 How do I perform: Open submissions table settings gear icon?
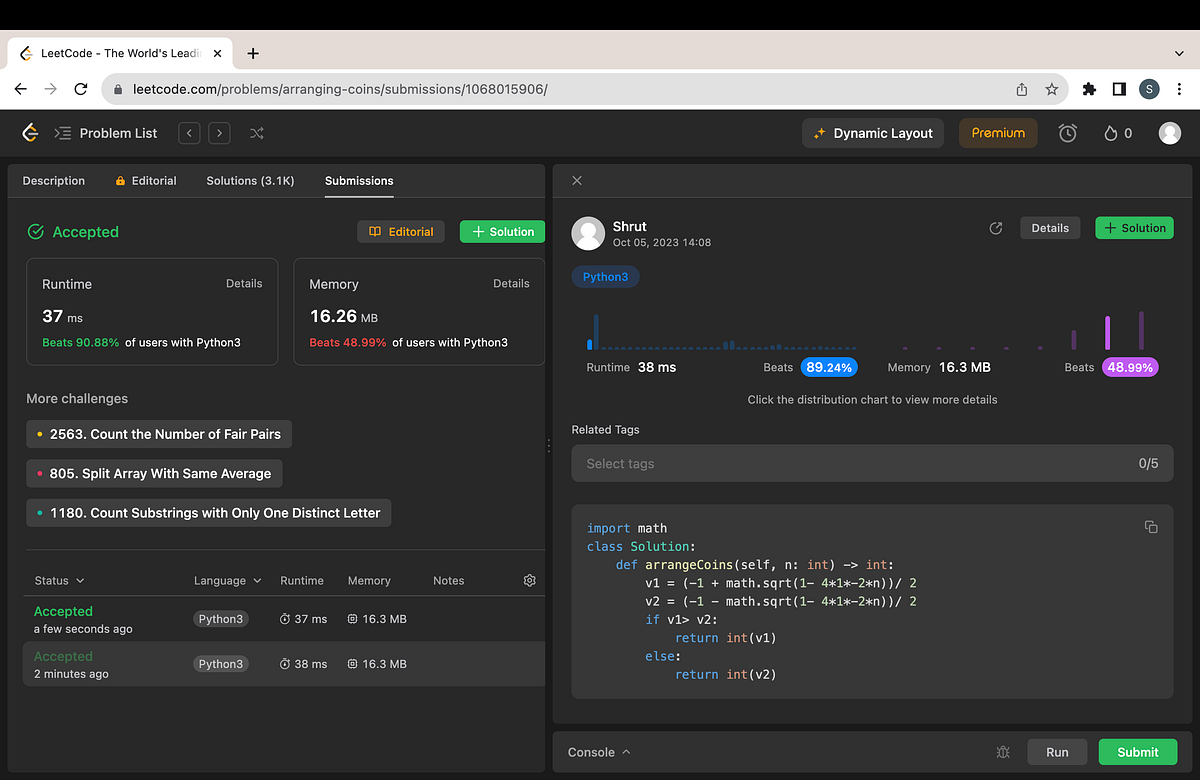[529, 580]
